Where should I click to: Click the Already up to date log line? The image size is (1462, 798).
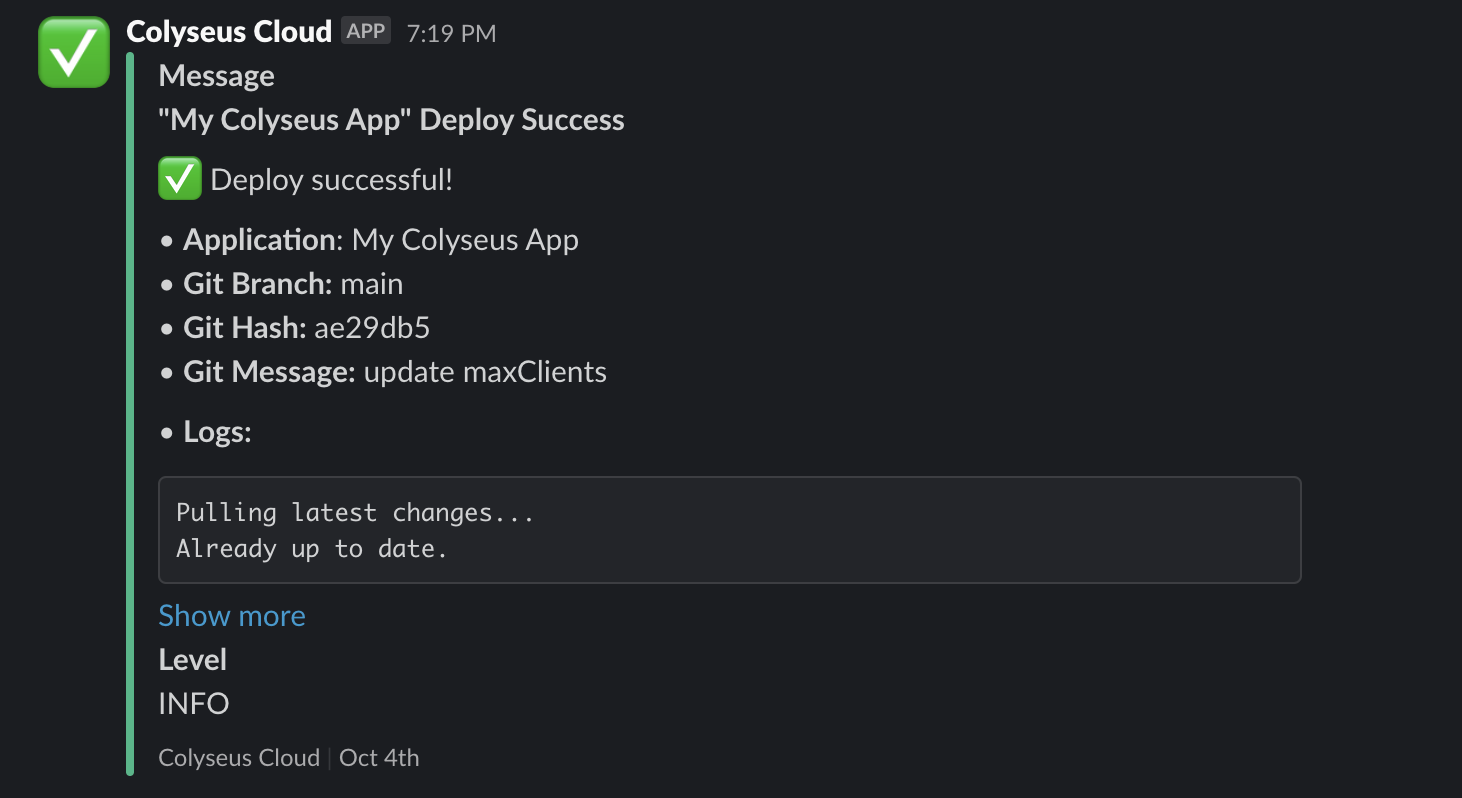[x=312, y=549]
